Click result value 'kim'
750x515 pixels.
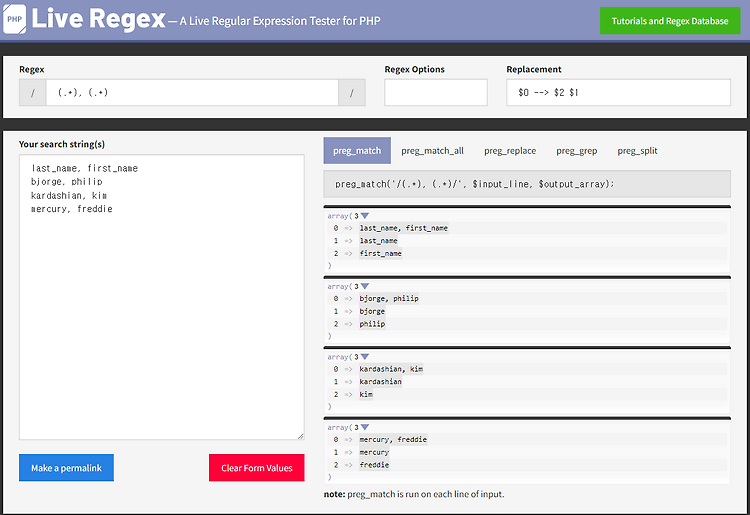366,394
